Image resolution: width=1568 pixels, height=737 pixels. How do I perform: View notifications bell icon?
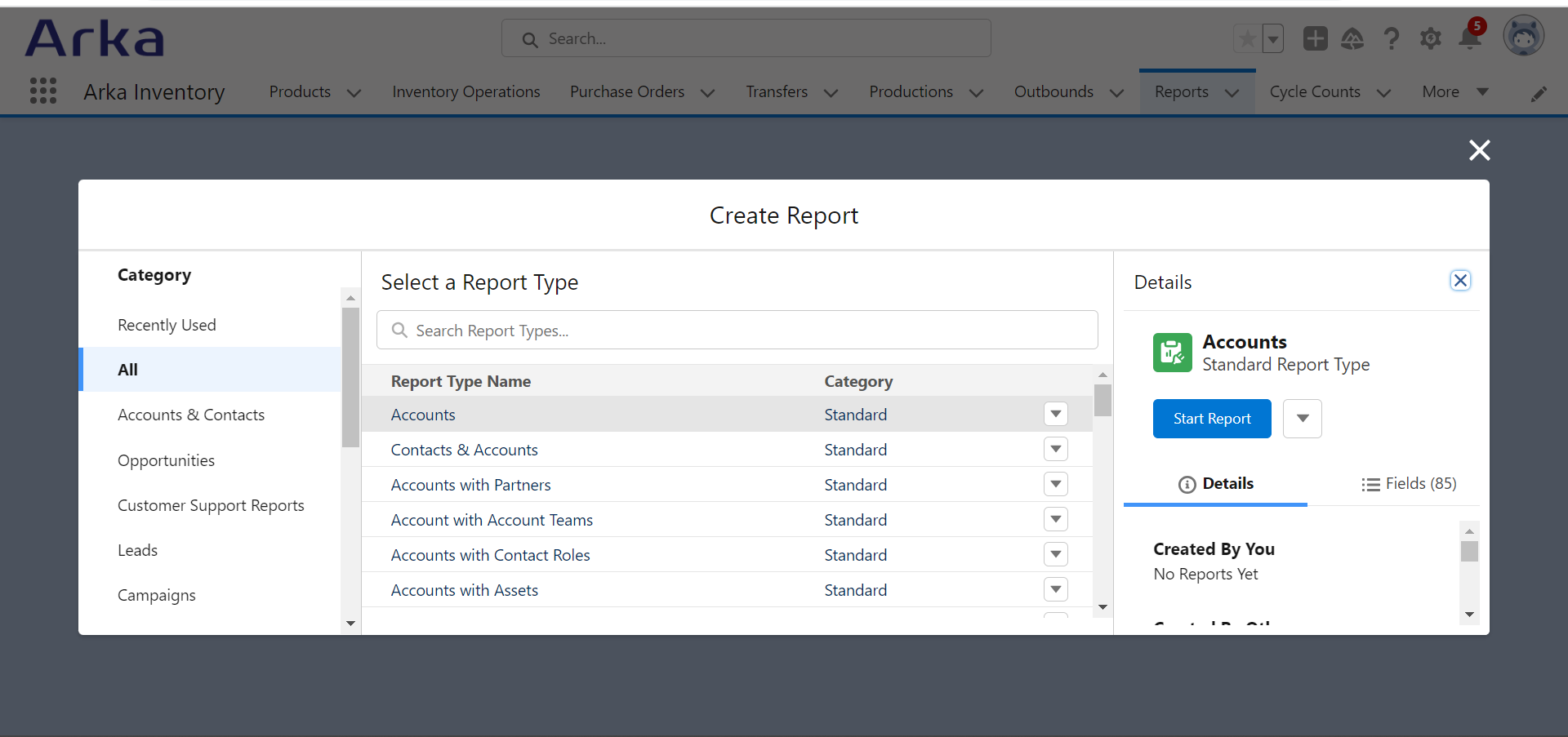point(1470,37)
